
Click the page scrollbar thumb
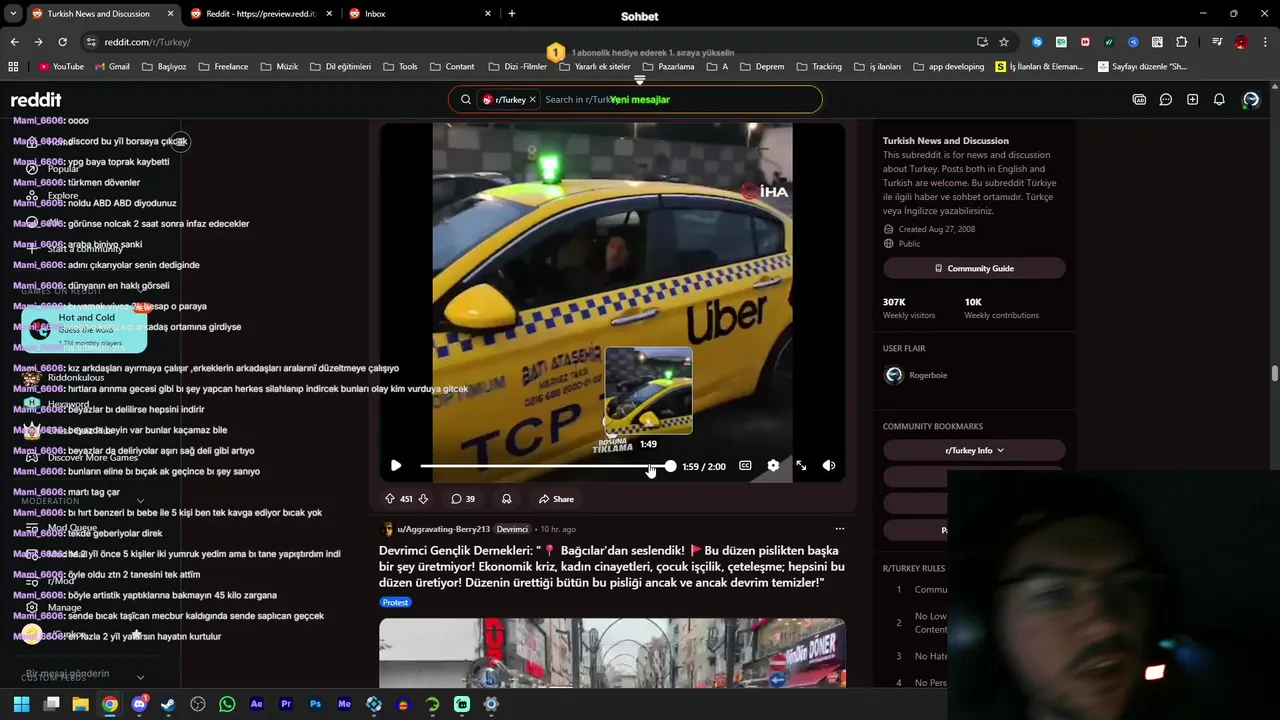pos(1275,373)
